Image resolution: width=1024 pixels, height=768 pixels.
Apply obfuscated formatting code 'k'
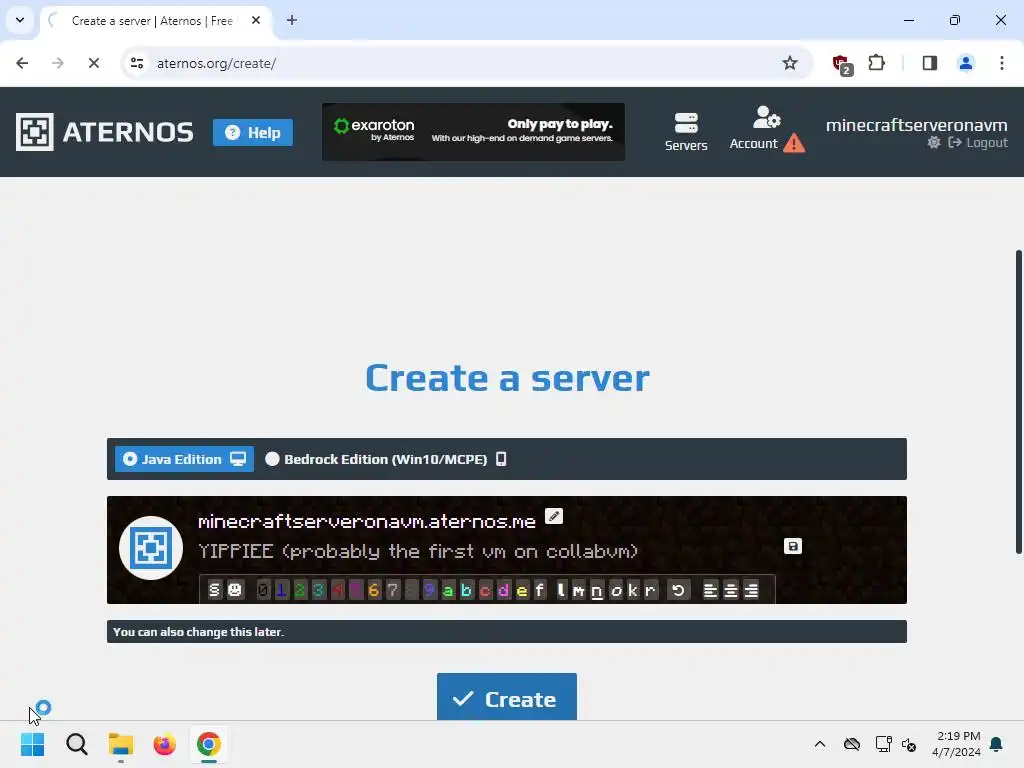pos(633,590)
